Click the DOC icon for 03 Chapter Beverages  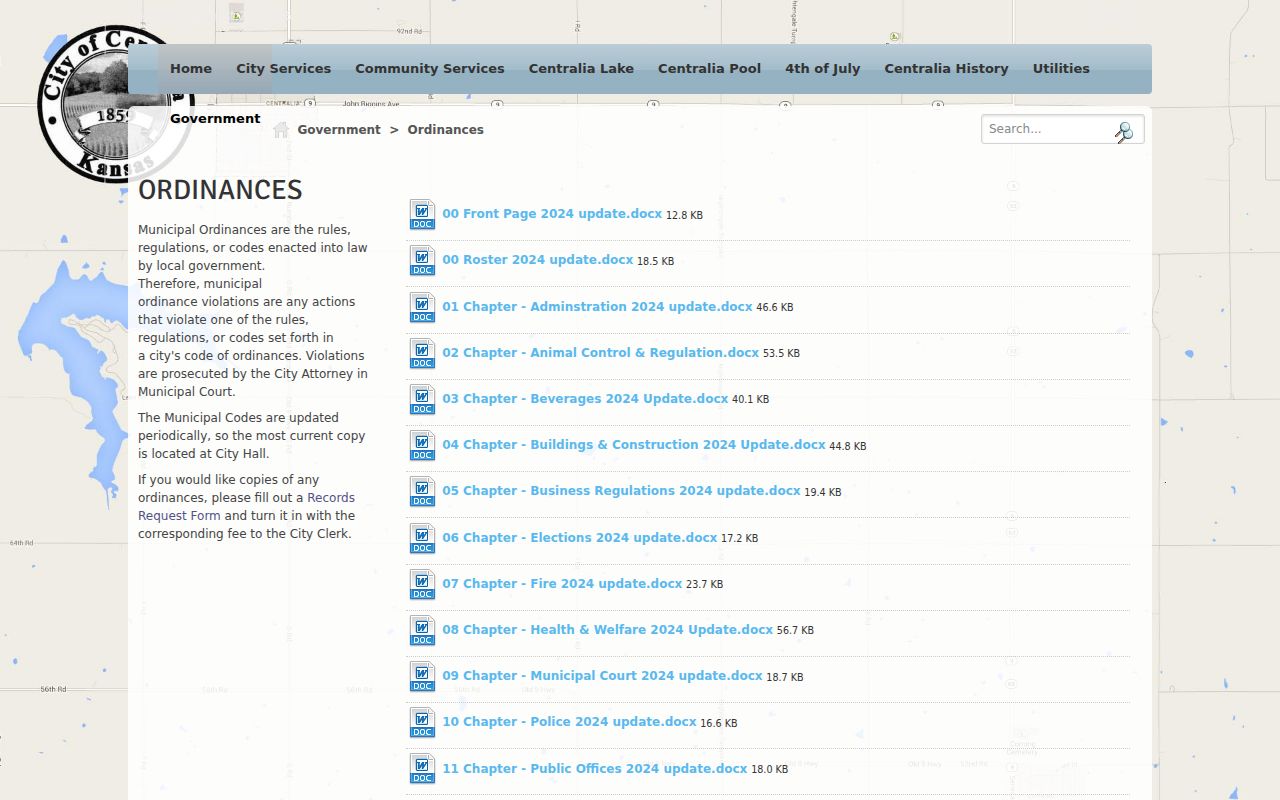422,400
